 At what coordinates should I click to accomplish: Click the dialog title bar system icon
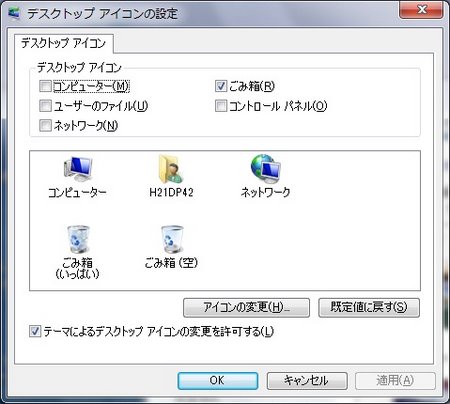tap(13, 13)
